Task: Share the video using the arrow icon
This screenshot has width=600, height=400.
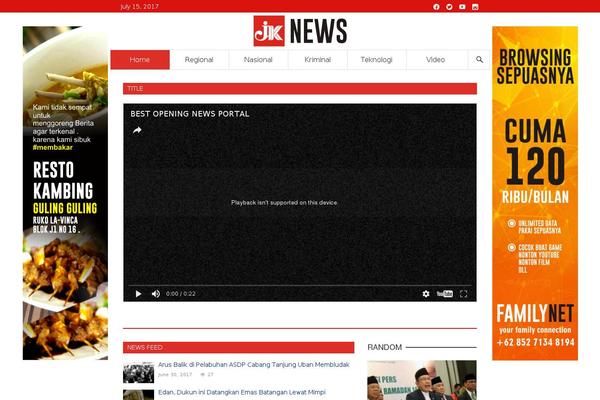Action: [137, 131]
